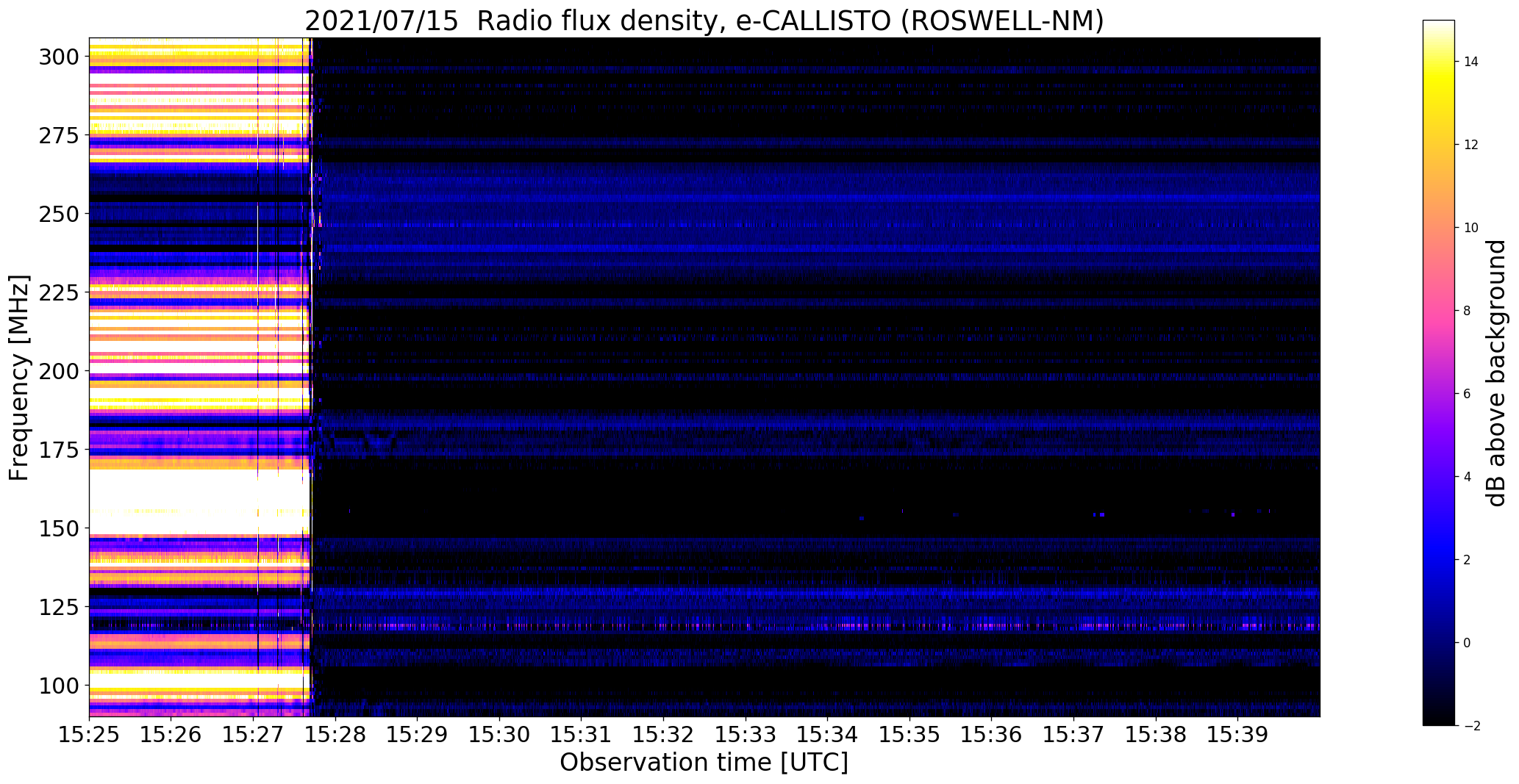The height and width of the screenshot is (784, 1519).
Task: Click the 200 MHz frequency tick label
Action: (59, 371)
